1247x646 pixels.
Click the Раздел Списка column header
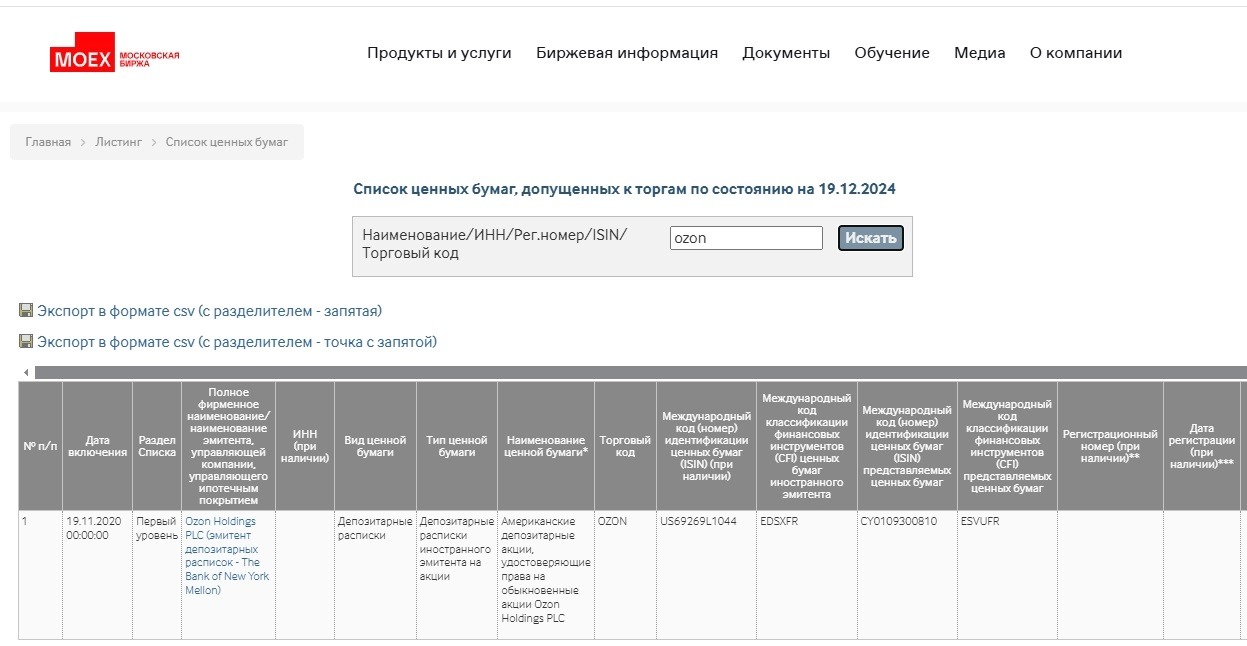[x=157, y=446]
